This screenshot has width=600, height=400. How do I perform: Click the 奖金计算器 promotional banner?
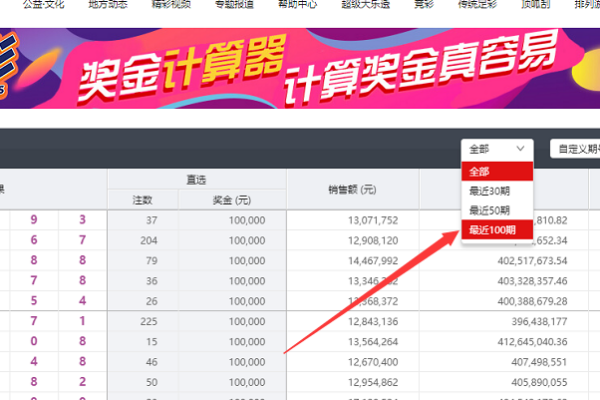pos(300,70)
